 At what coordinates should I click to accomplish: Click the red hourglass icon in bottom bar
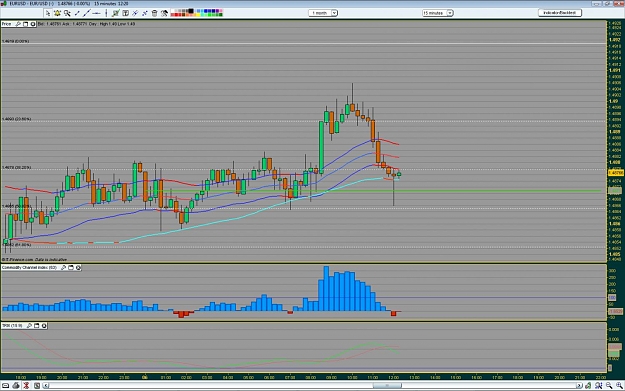26,385
